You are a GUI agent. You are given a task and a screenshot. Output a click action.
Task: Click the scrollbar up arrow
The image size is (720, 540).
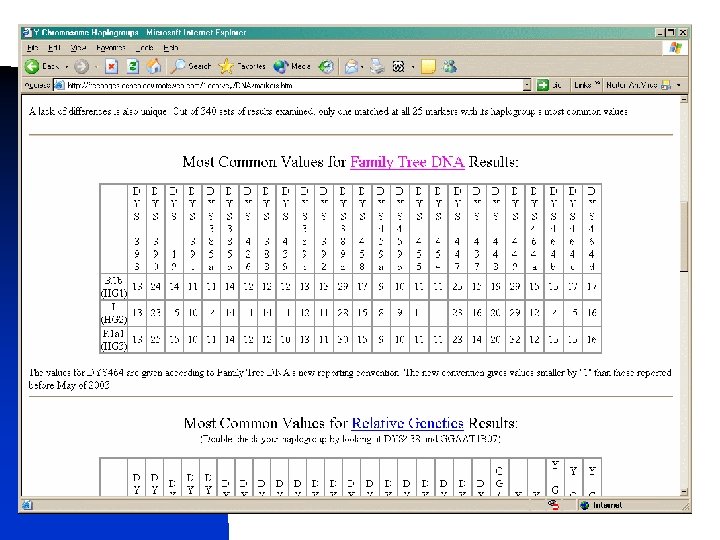684,100
